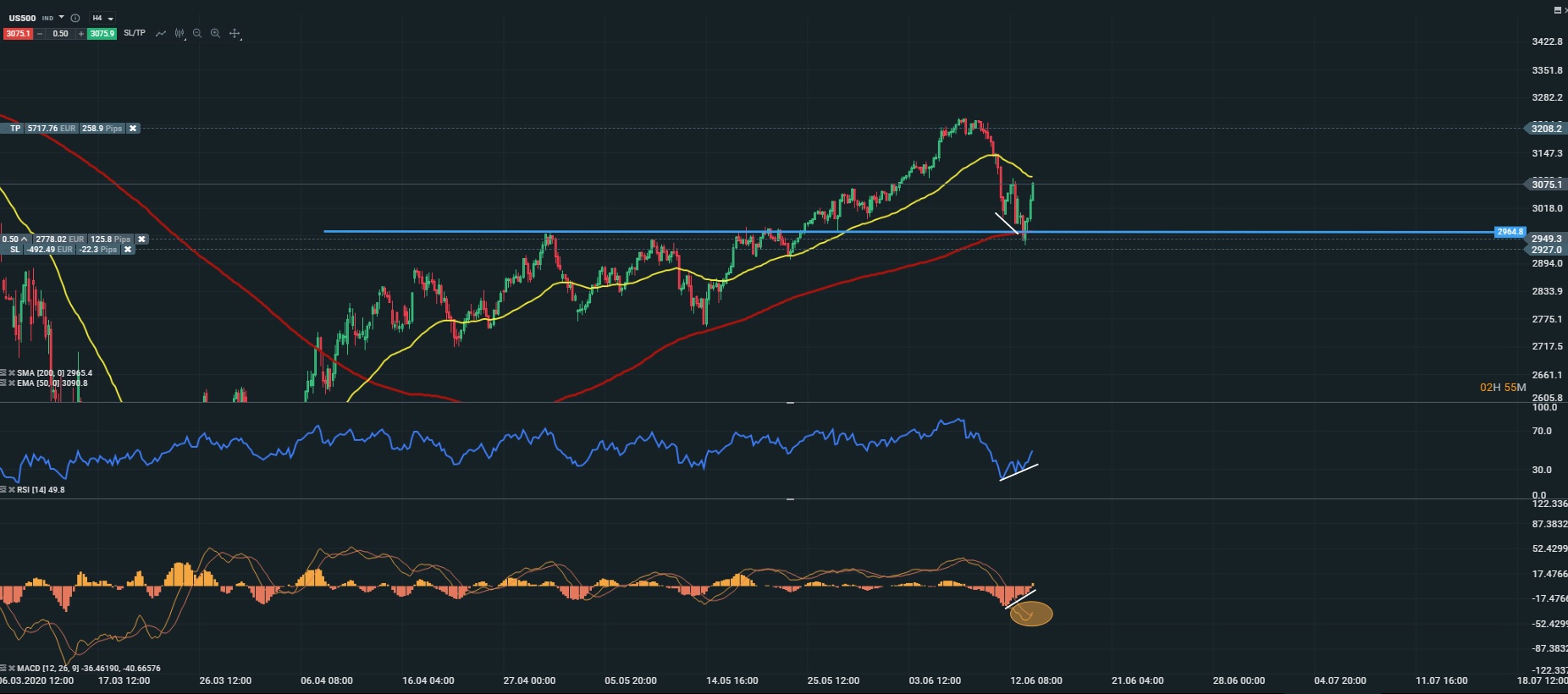This screenshot has width=1568, height=694.
Task: Click the 3422.8 price axis label
Action: coord(1547,41)
